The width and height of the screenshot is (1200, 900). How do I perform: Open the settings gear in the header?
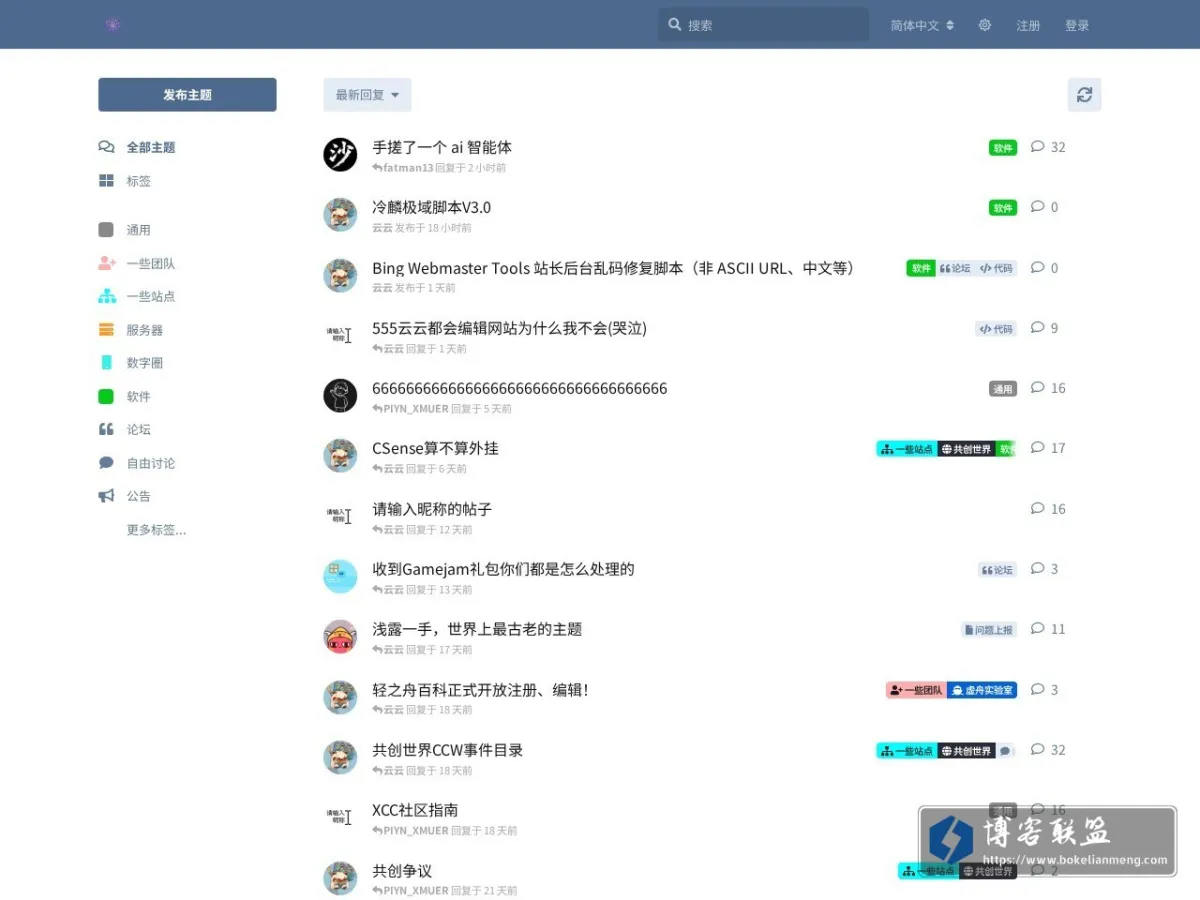pos(985,25)
